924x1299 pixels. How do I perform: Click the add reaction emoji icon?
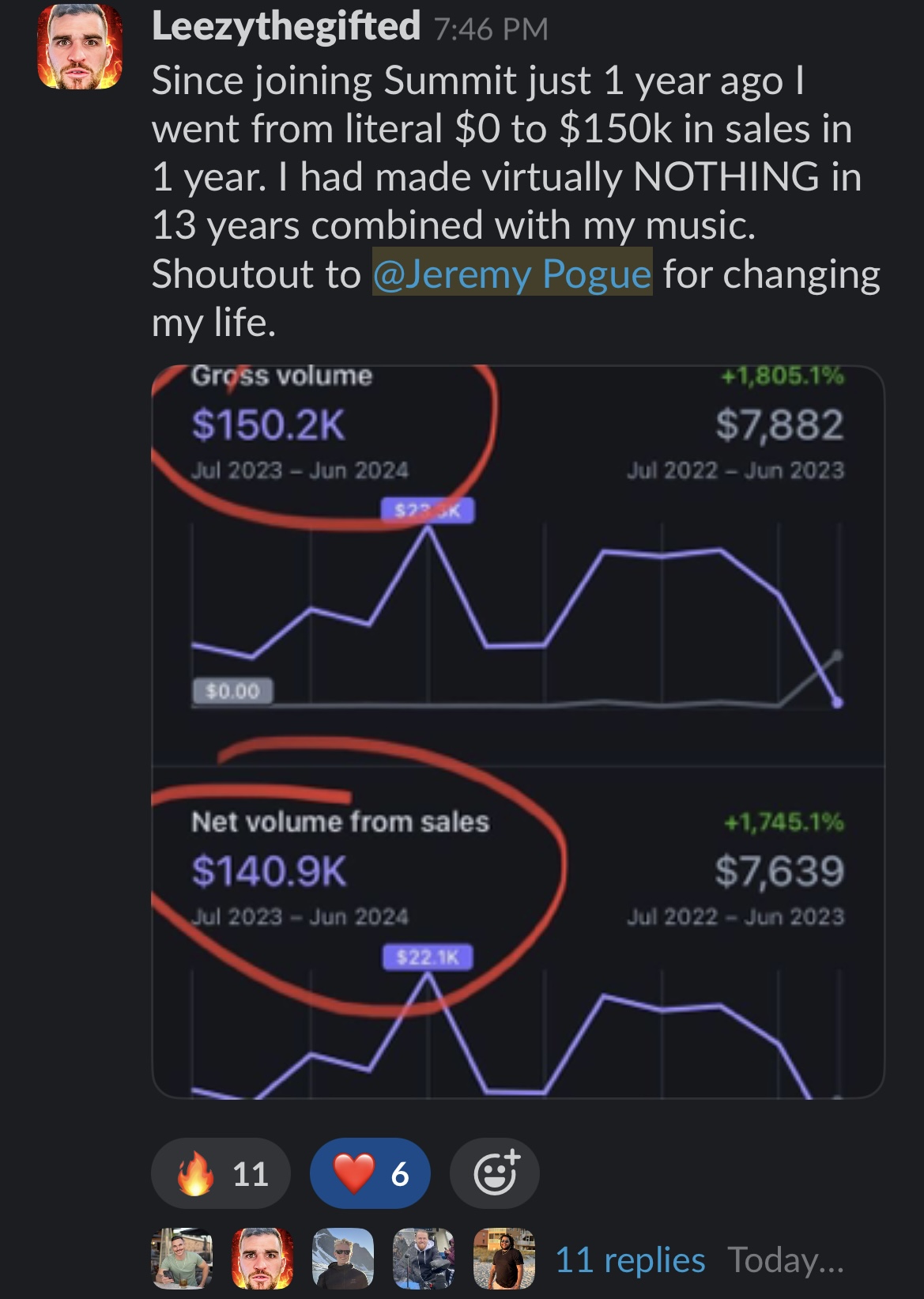(495, 1172)
